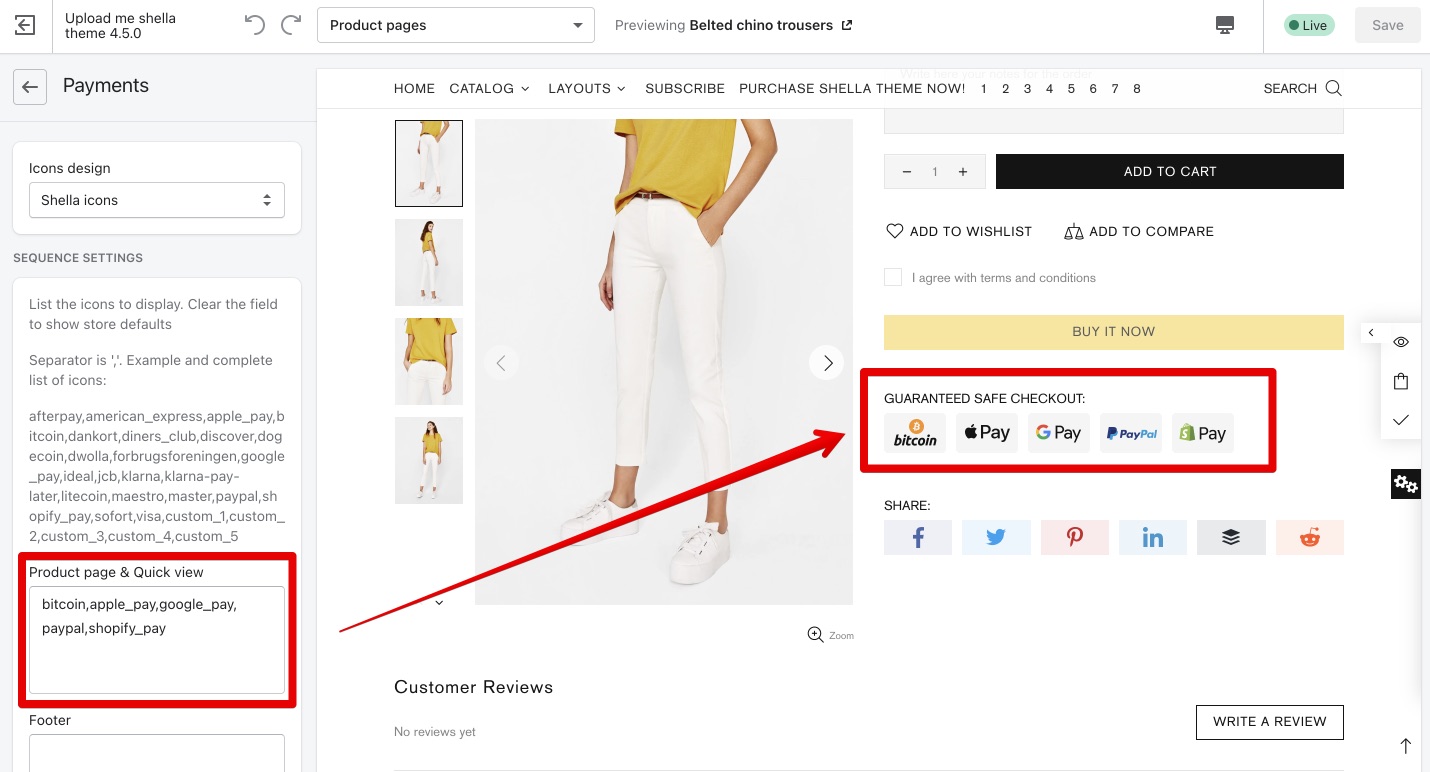Open the eye icon in side panel
The image size is (1430, 772).
[1401, 342]
